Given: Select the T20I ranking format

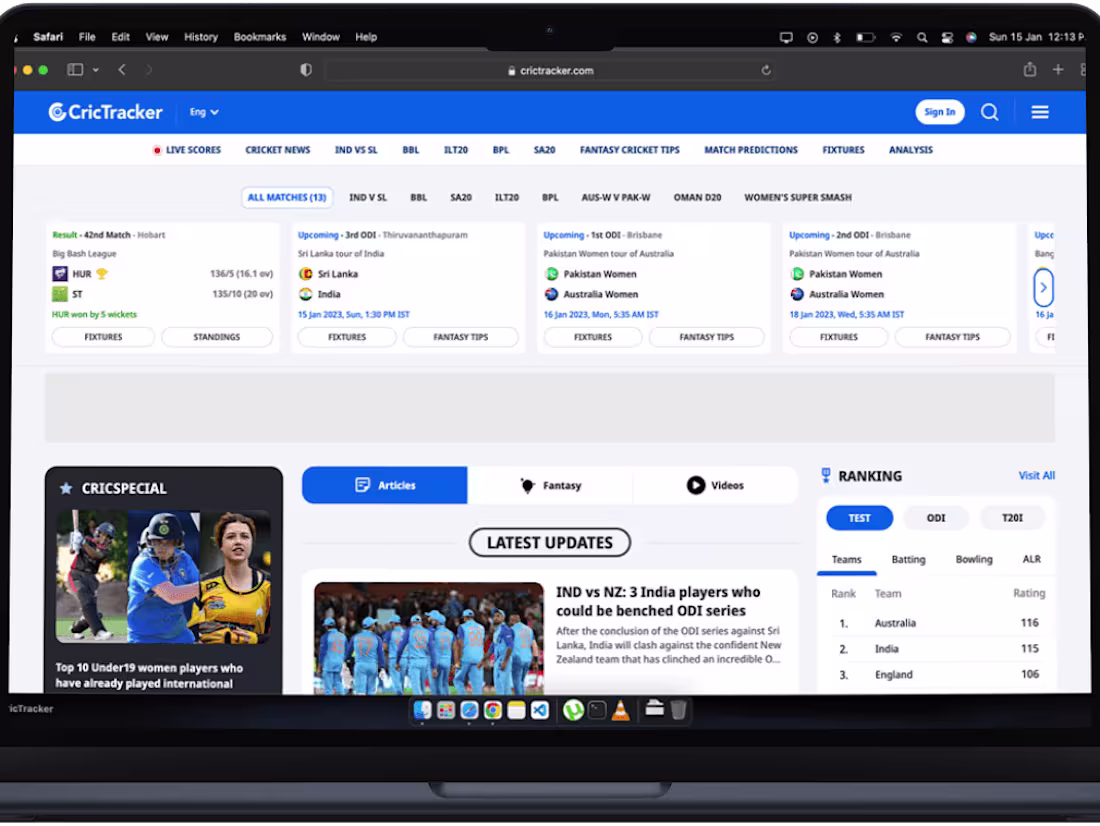Looking at the screenshot, I should click(x=1012, y=518).
